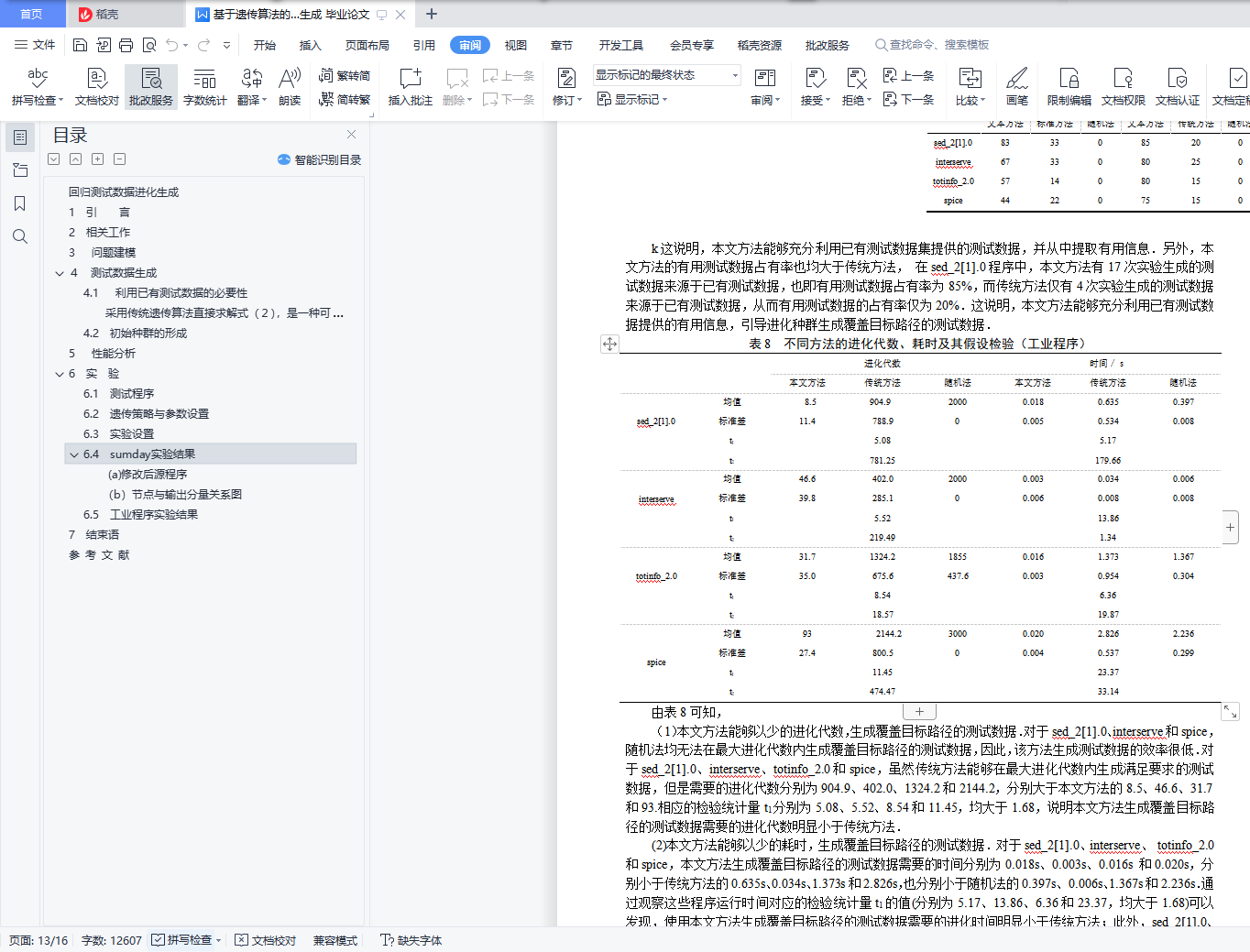Open 字数统计 word count tool
This screenshot has height=952, width=1250.
click(205, 87)
